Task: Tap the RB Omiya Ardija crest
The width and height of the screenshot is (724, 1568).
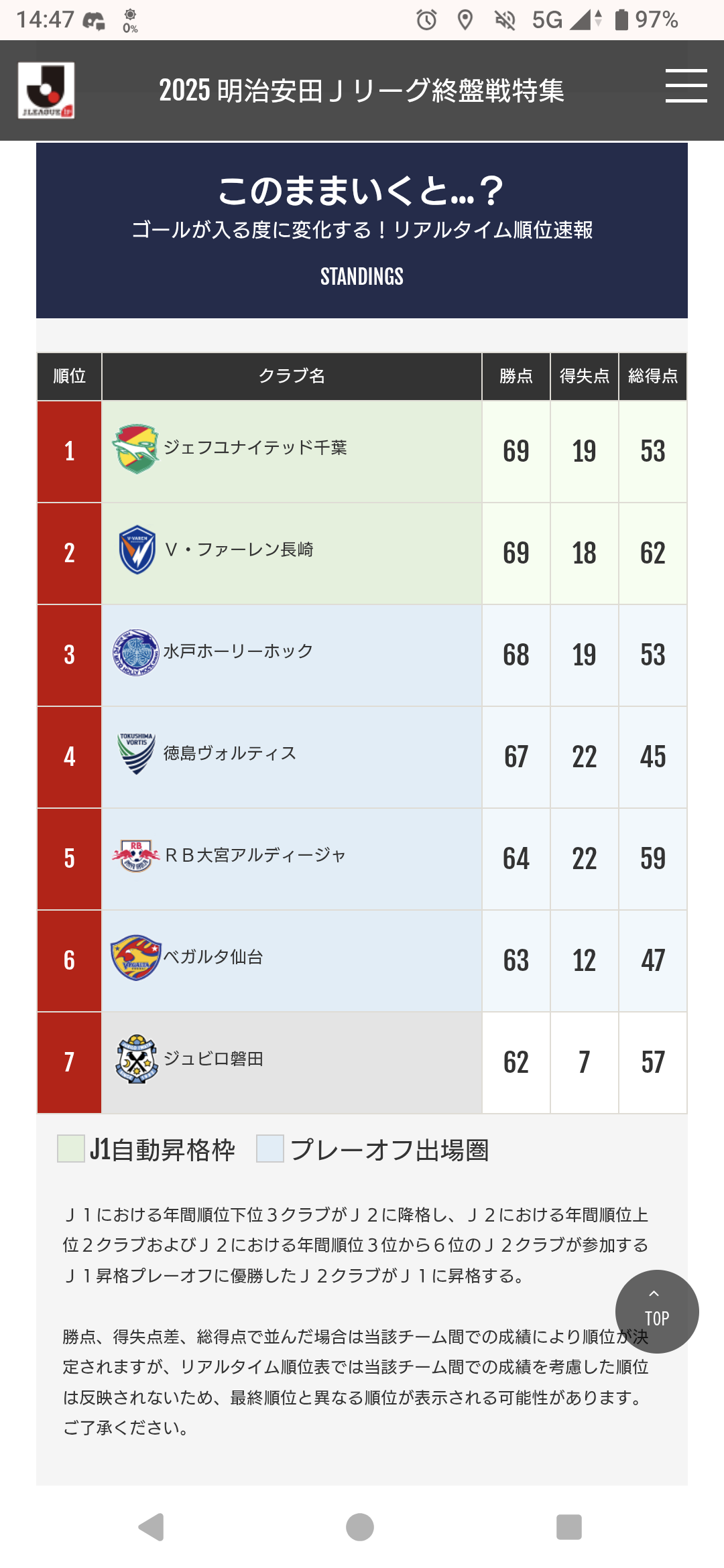Action: [136, 856]
